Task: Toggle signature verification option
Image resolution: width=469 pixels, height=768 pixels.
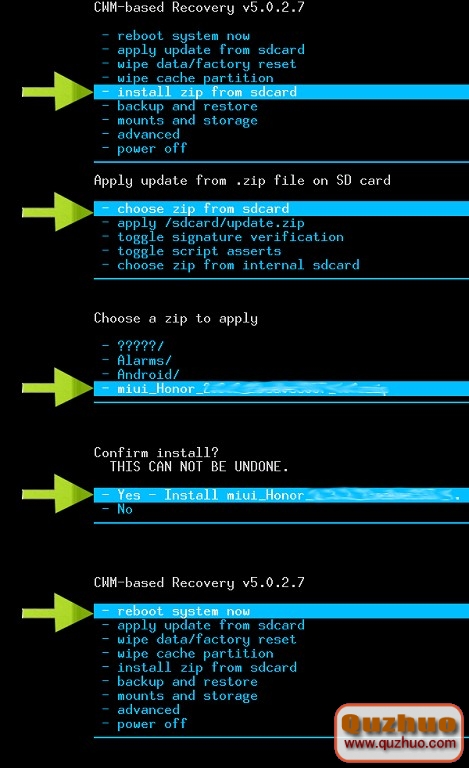Action: pyautogui.click(x=223, y=237)
